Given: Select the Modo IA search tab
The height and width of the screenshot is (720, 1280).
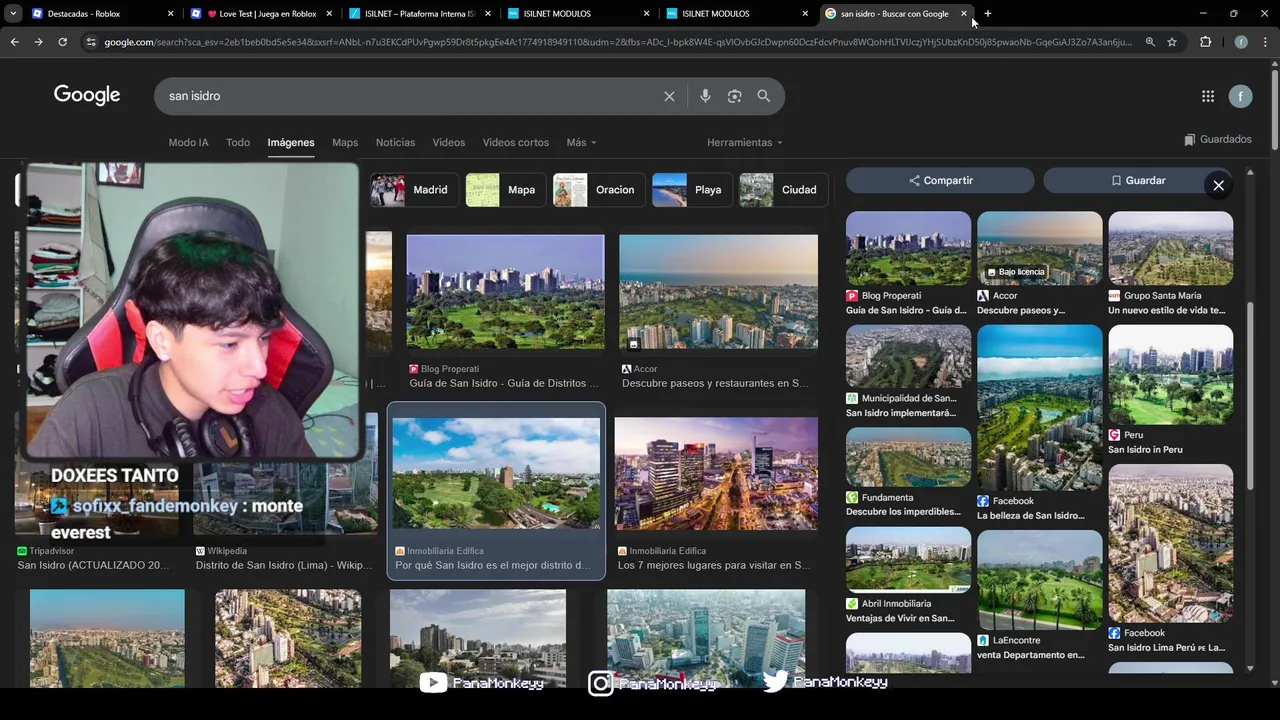Looking at the screenshot, I should (x=188, y=142).
